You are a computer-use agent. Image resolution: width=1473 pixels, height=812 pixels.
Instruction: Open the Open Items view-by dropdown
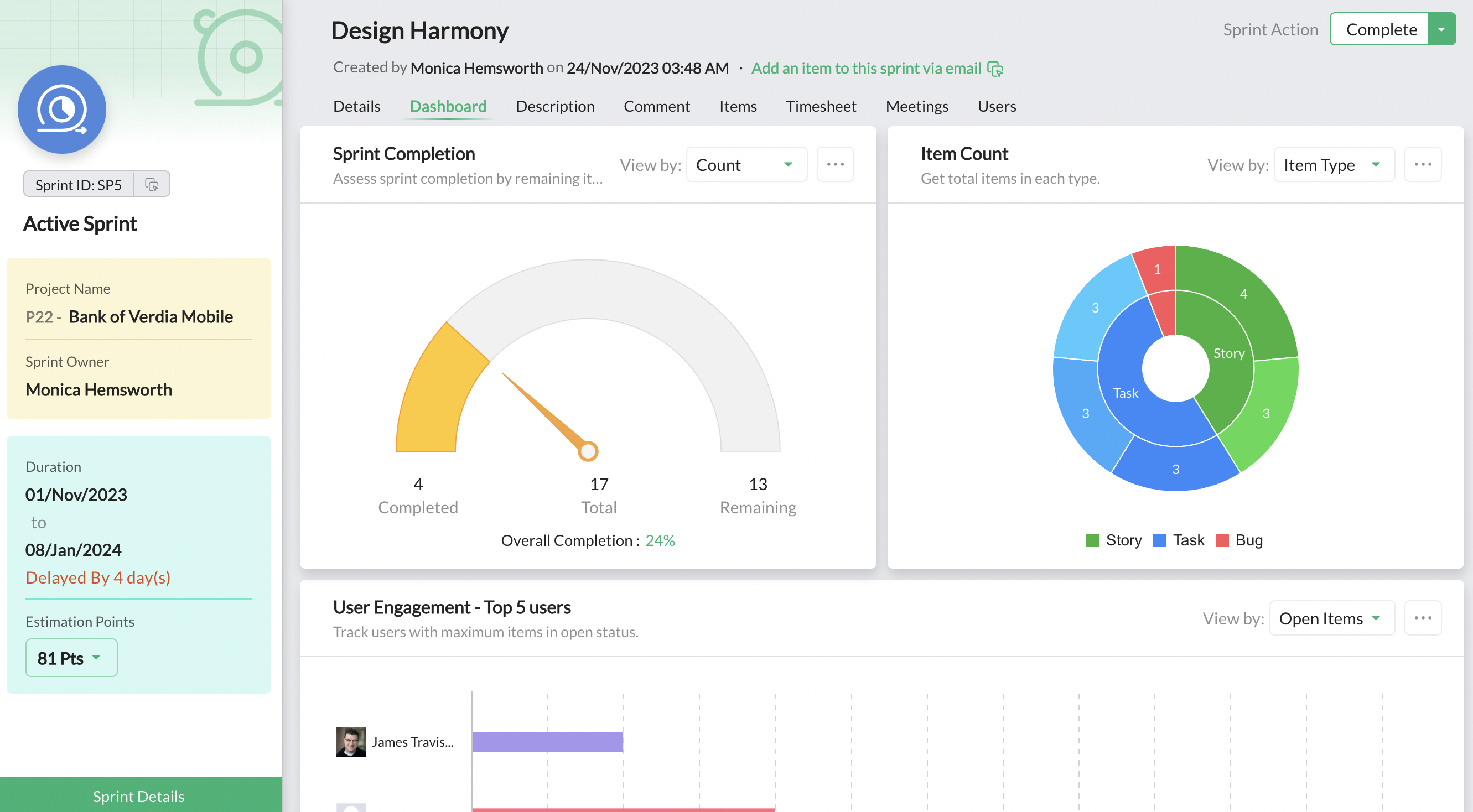click(x=1331, y=618)
